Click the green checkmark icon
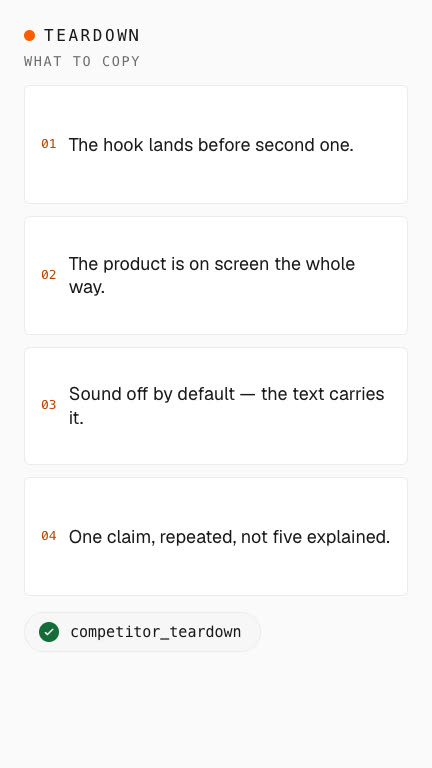Screen dimensions: 432x768 49,632
